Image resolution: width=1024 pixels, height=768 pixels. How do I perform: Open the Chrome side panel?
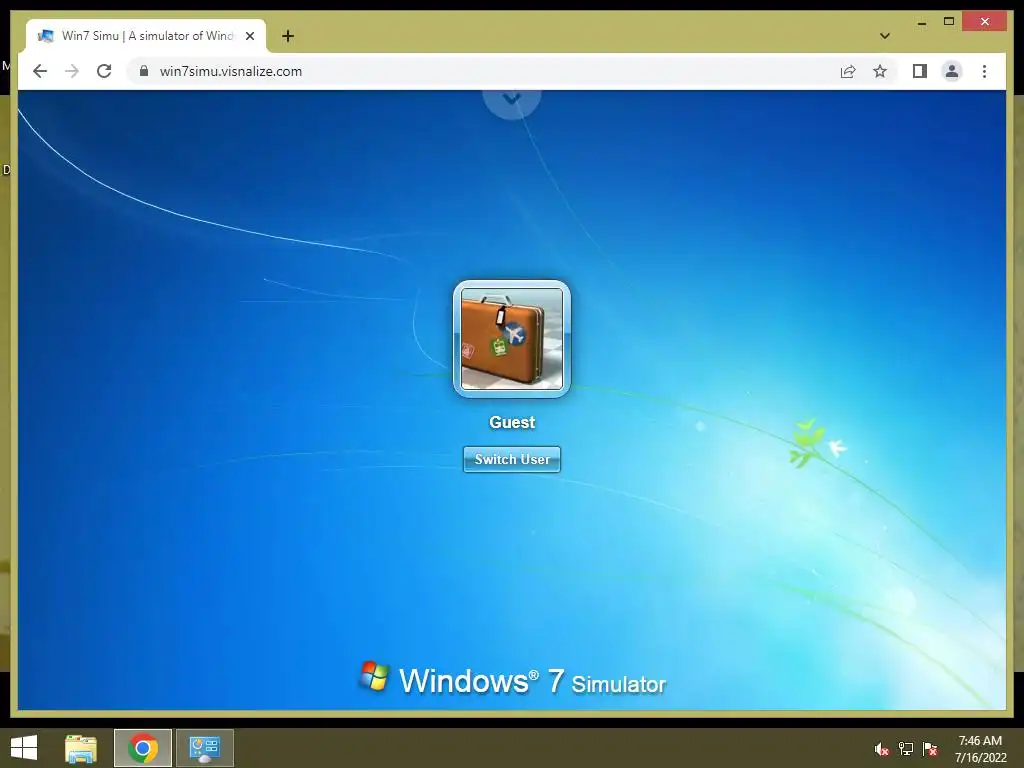(920, 71)
